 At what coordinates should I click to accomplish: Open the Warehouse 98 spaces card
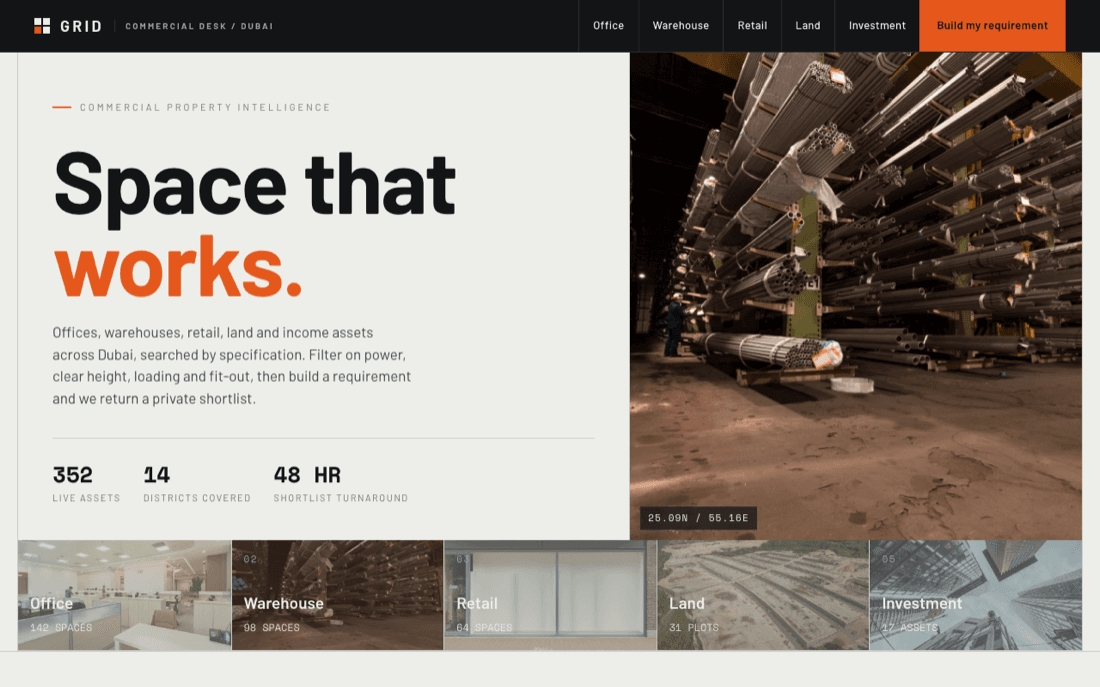coord(337,595)
